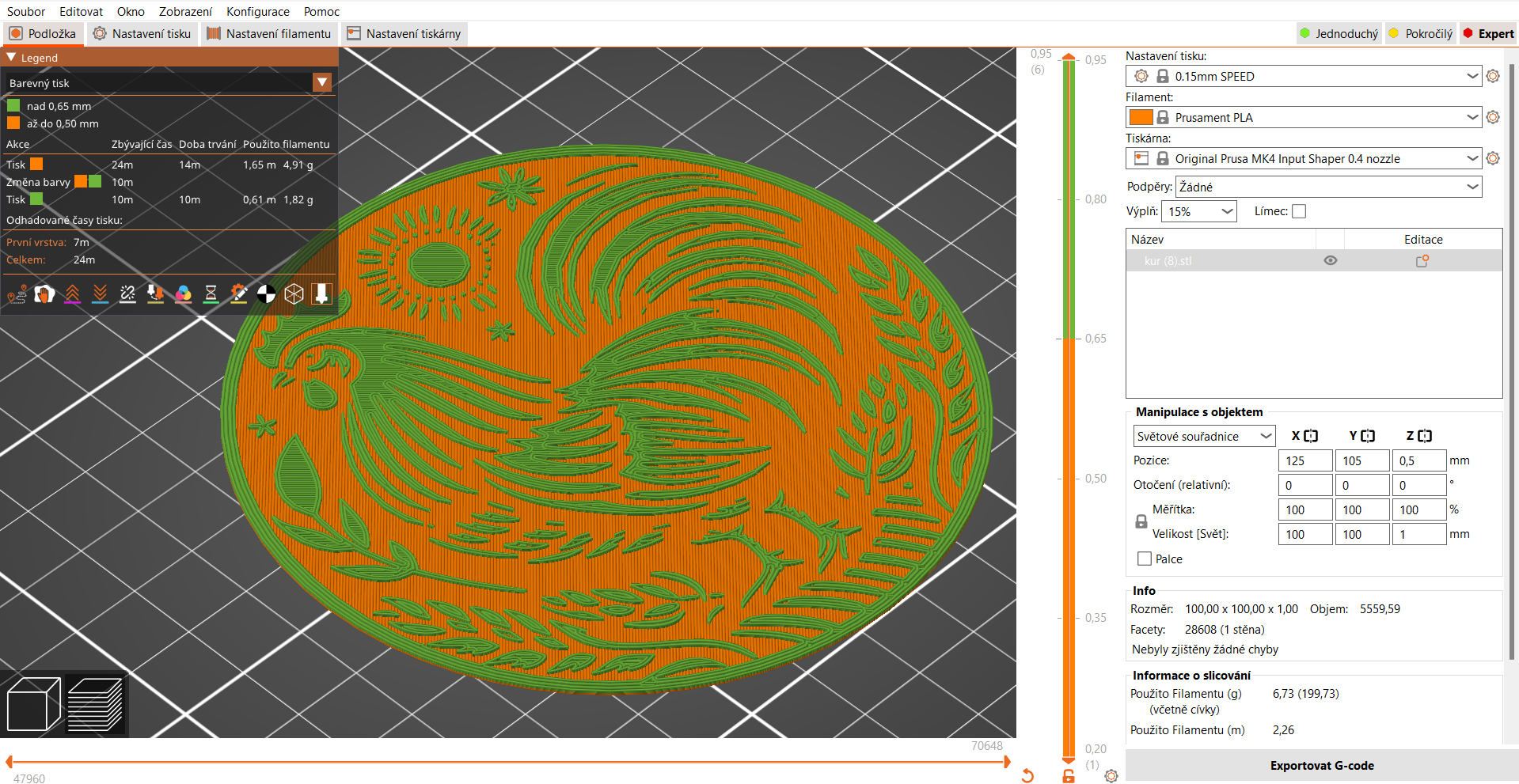Open the Podpěry supports dropdown
This screenshot has width=1519, height=784.
[1329, 187]
